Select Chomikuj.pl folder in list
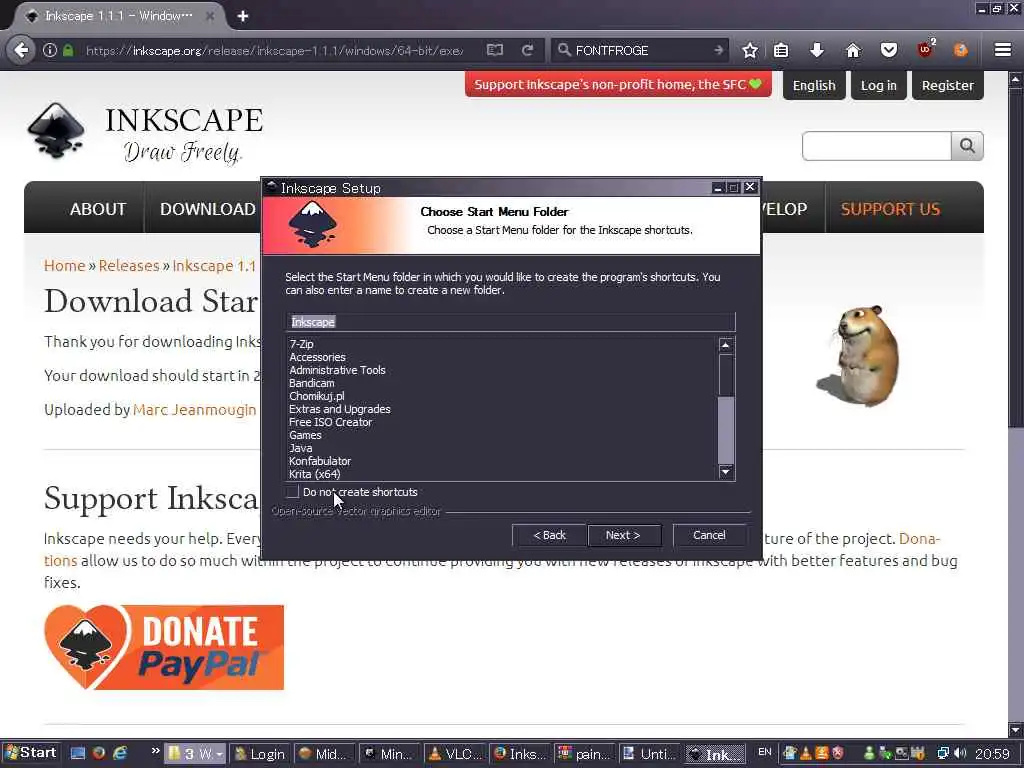This screenshot has height=768, width=1024. pyautogui.click(x=317, y=396)
